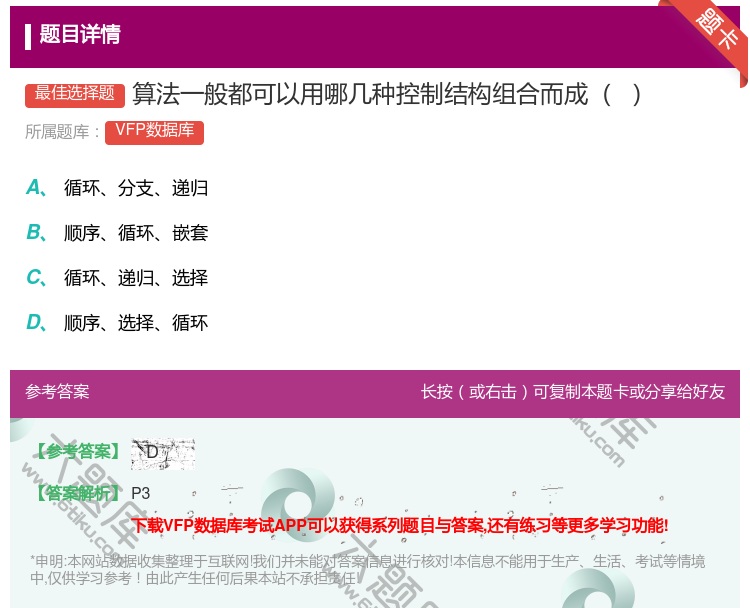The height and width of the screenshot is (608, 750).
Task: Select option A 循环、分支、递归
Action: click(x=117, y=188)
